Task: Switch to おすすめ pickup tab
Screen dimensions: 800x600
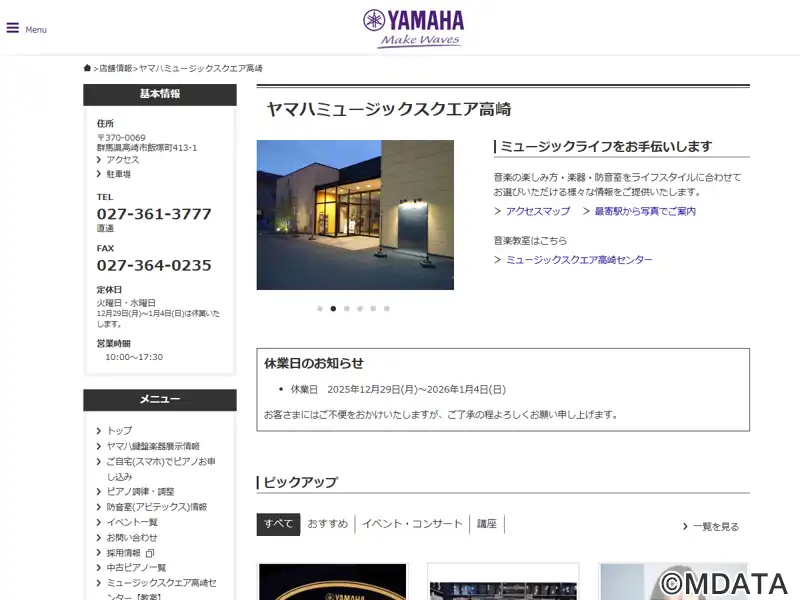Action: coord(328,524)
